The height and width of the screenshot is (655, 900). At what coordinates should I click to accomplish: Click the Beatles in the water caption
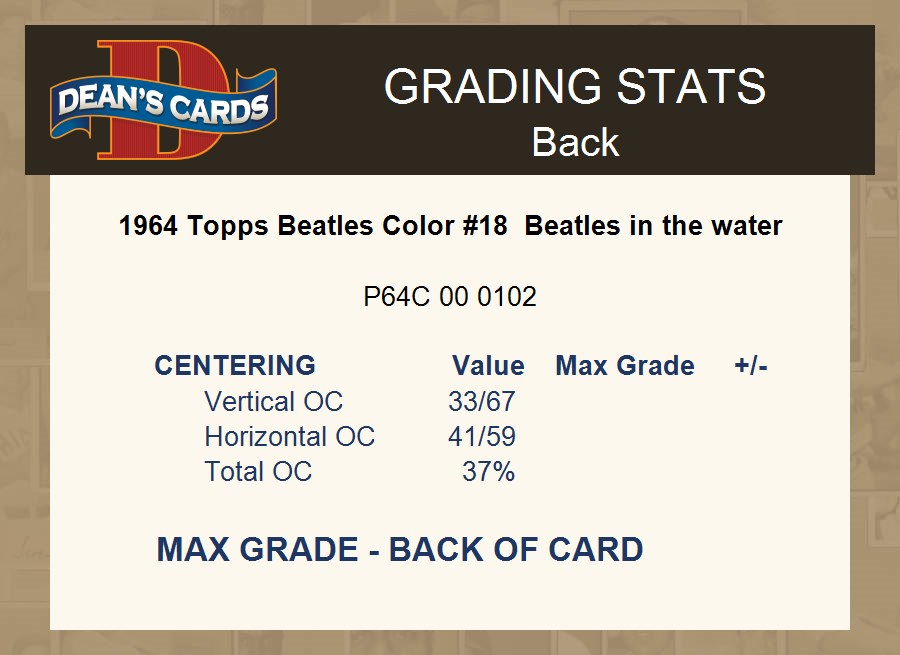653,226
